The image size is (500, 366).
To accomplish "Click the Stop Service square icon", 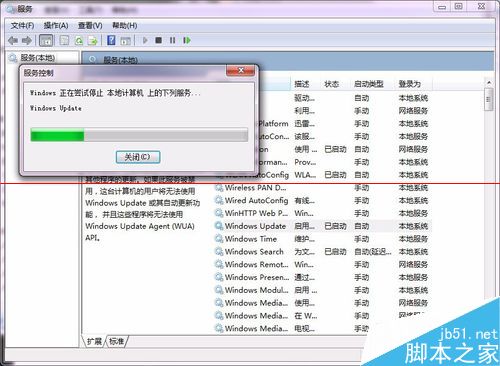I will [159, 40].
